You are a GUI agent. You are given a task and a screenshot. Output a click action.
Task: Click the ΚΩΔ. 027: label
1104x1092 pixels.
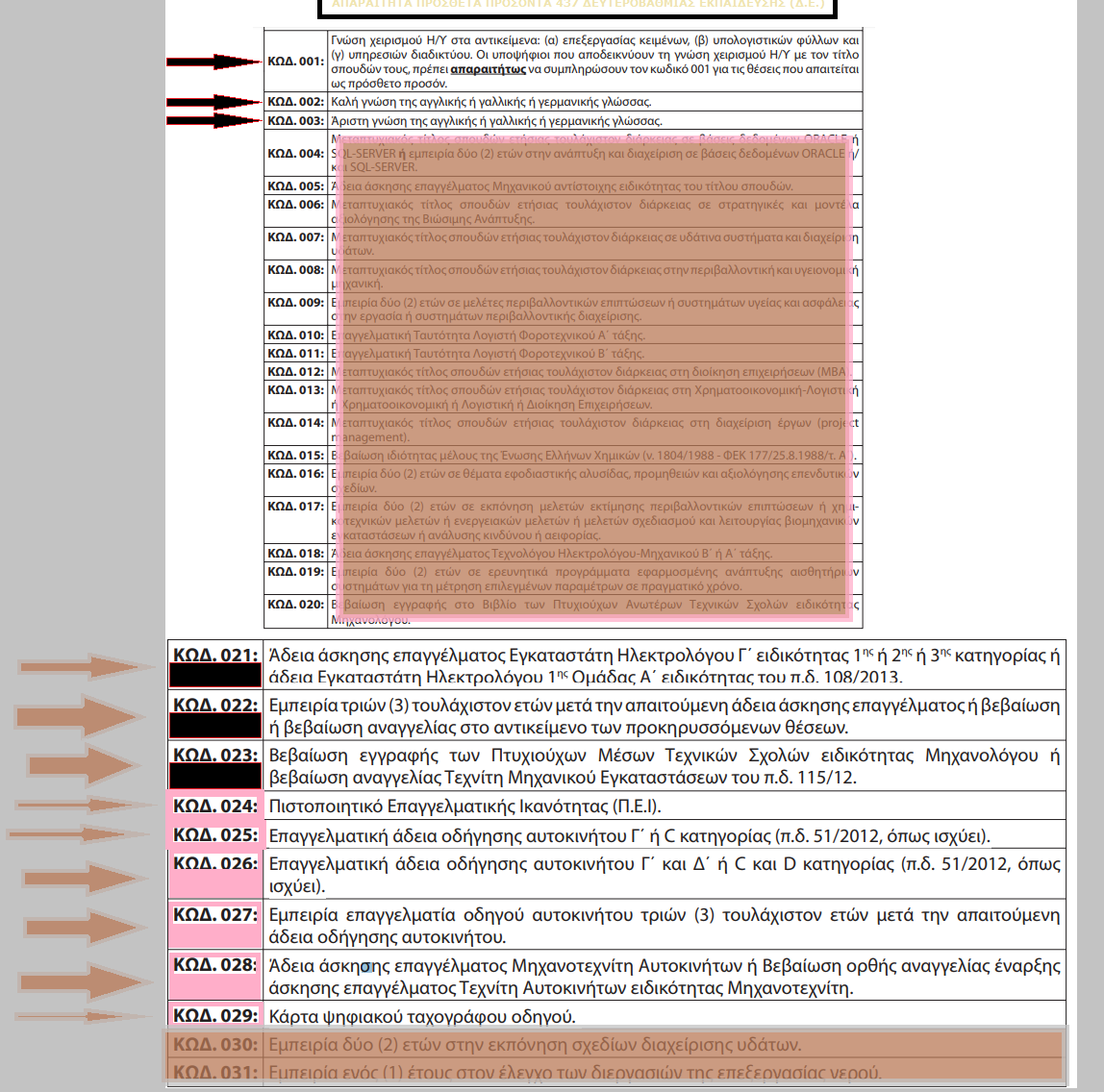216,915
